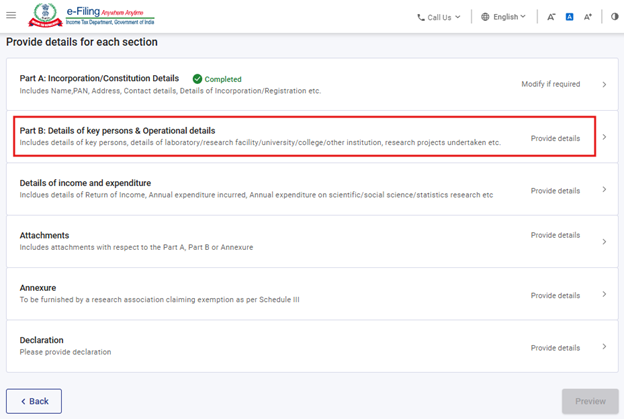Increase the page font size

coord(588,17)
